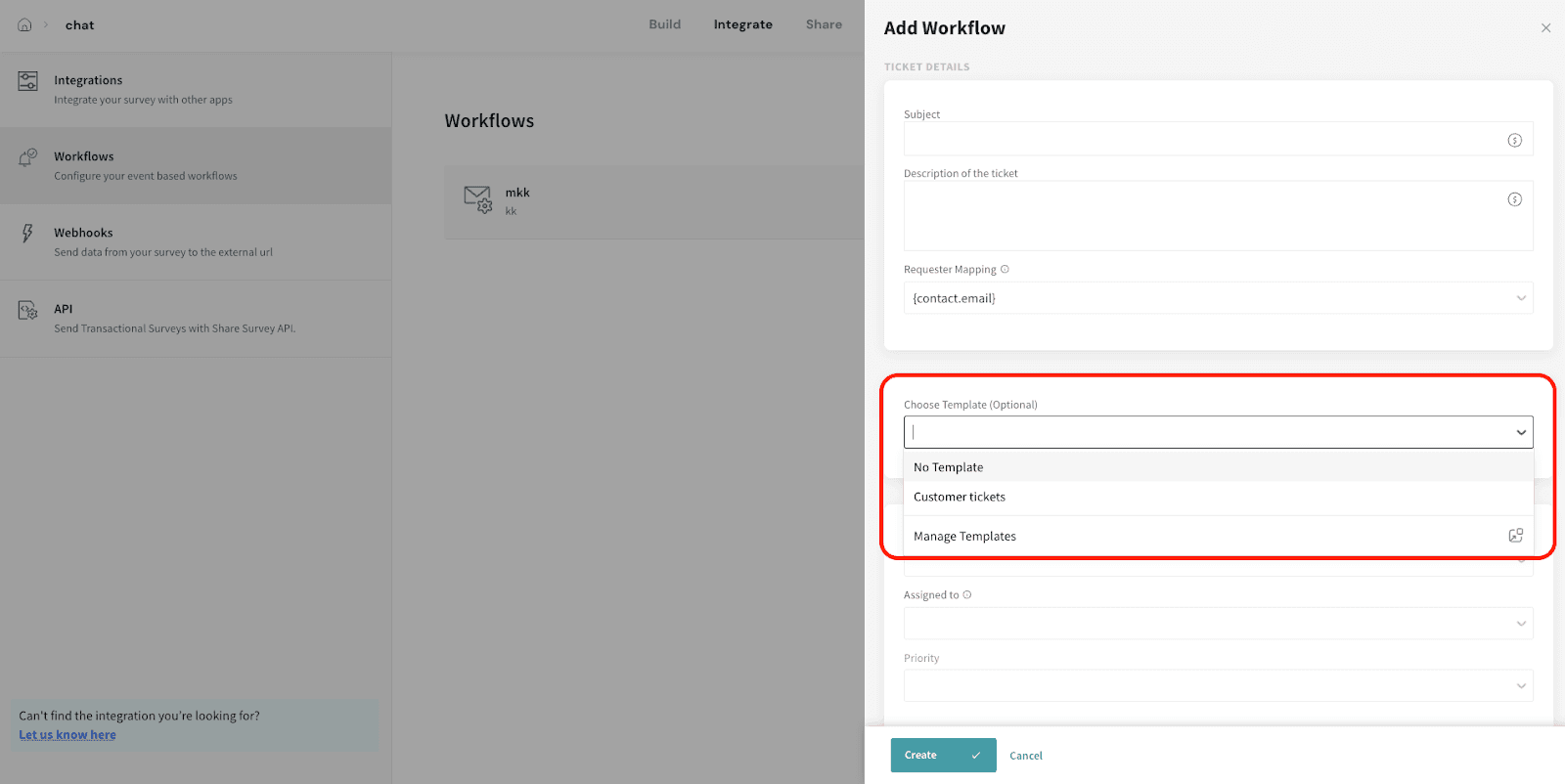Collapse the Choose Template dropdown arrow
Viewport: 1565px width, 784px height.
pos(1521,432)
